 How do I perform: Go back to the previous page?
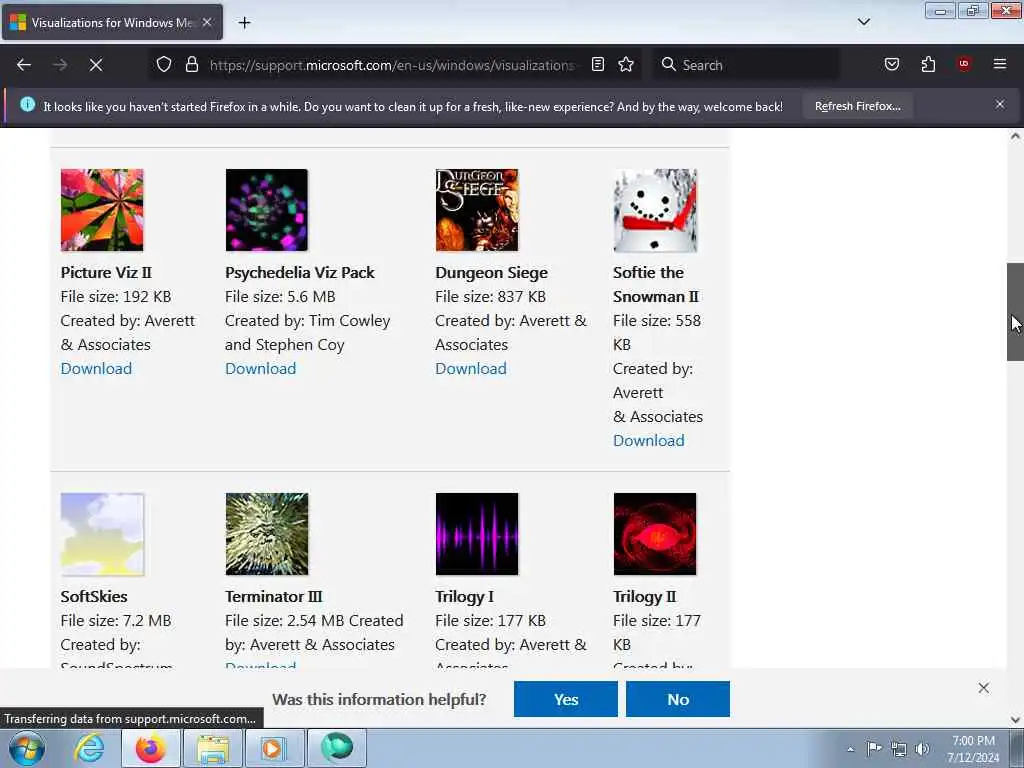click(24, 65)
